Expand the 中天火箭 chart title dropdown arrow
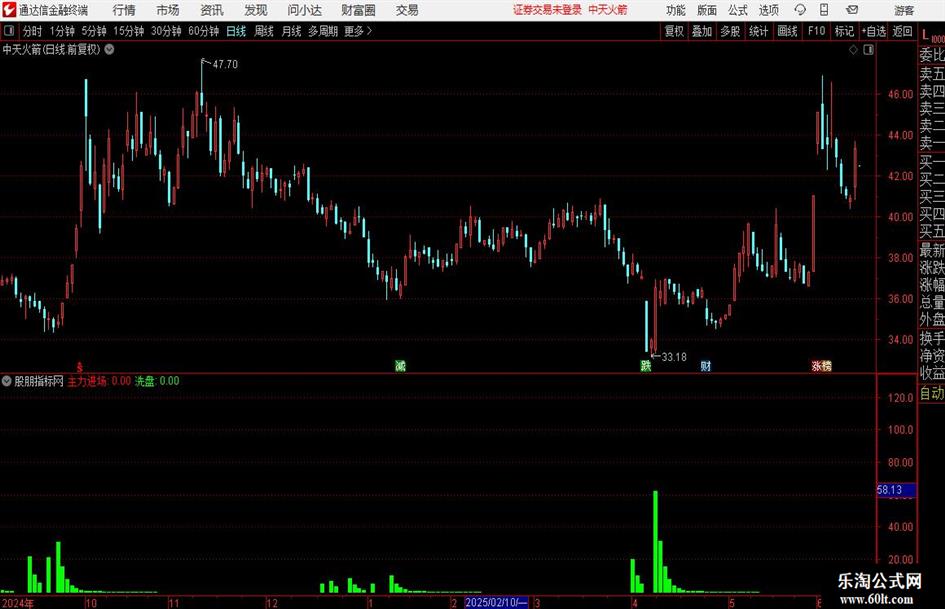 tap(110, 49)
